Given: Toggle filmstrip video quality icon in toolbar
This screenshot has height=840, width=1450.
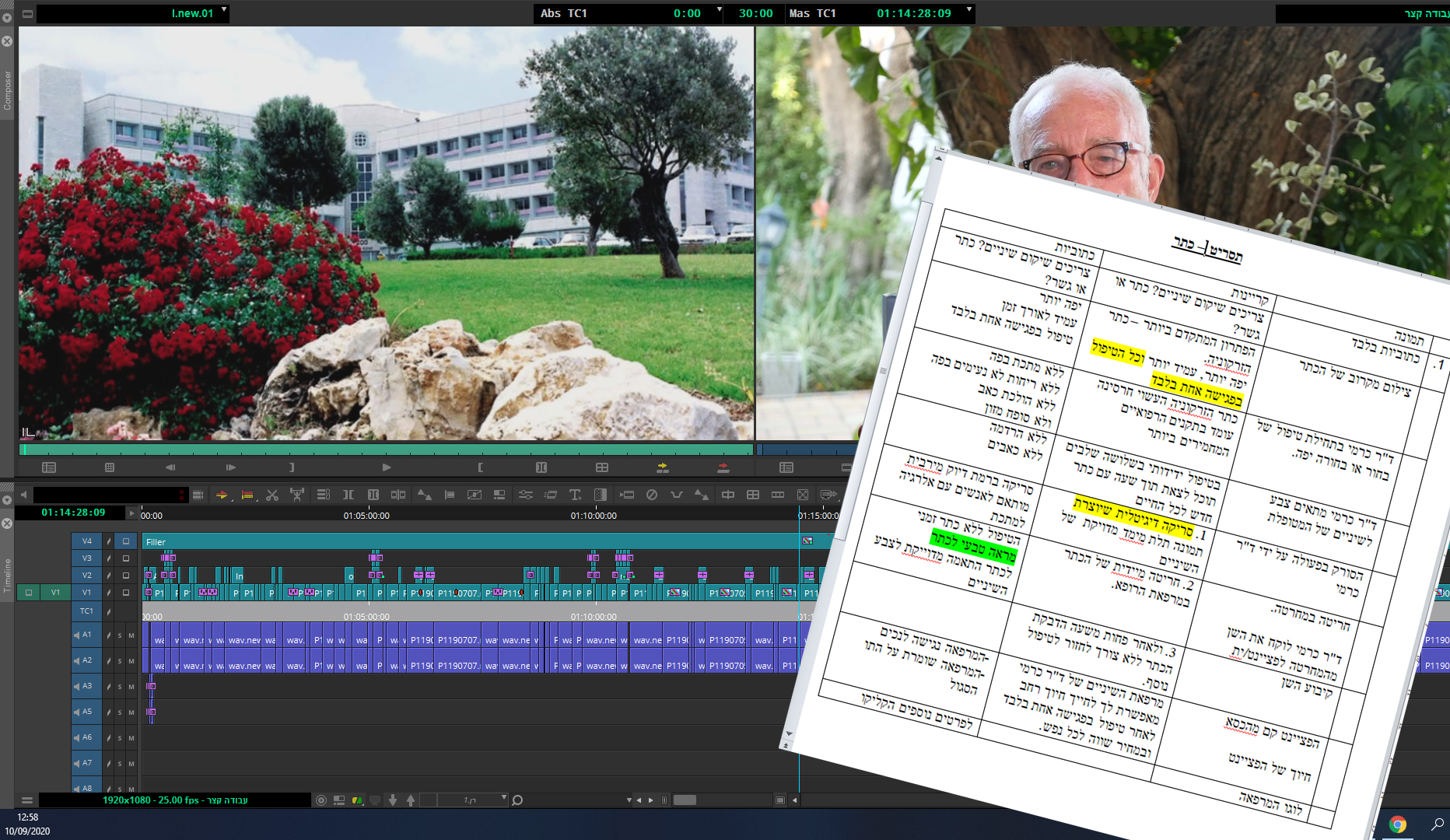Looking at the screenshot, I should [198, 495].
